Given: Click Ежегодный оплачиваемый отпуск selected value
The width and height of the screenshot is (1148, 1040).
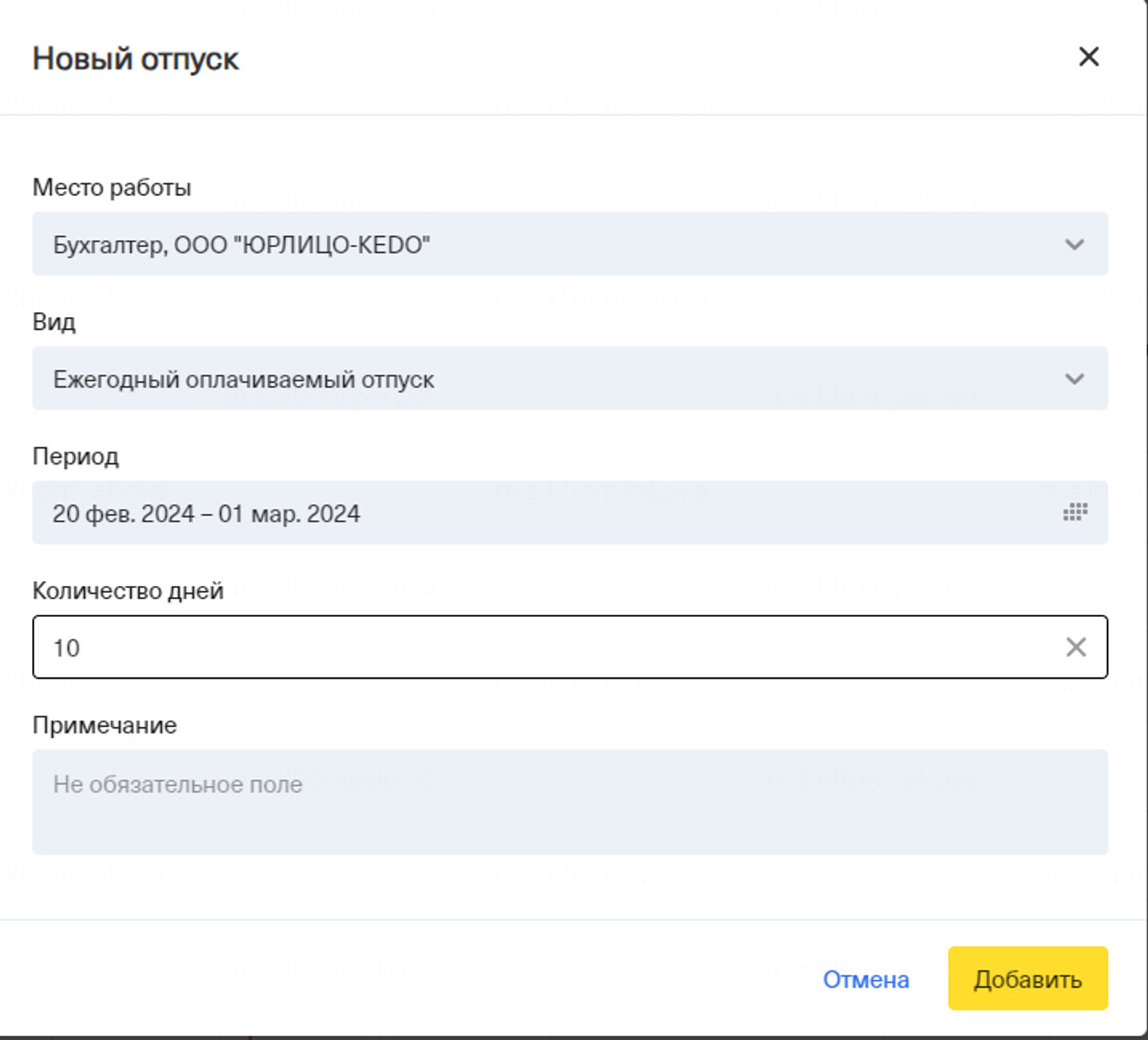Looking at the screenshot, I should [243, 380].
